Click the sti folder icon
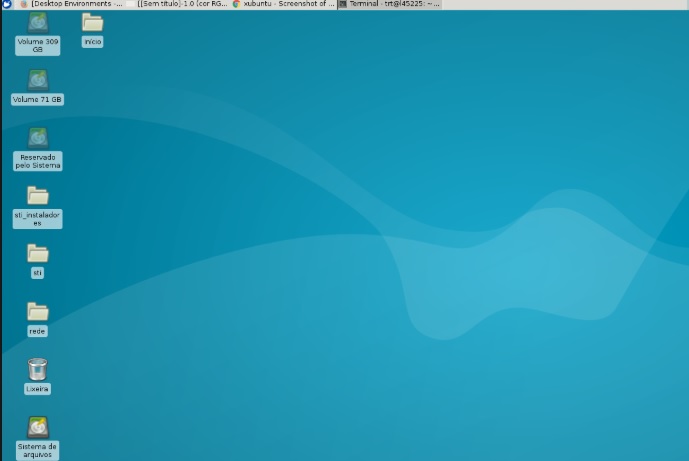The width and height of the screenshot is (689, 461). 38,253
